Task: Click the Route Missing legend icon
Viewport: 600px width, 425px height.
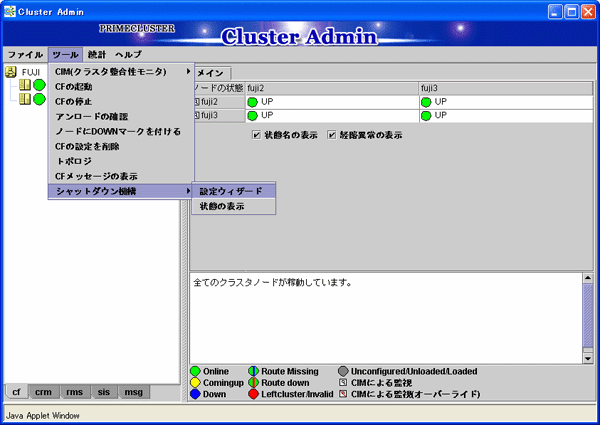Action: (x=253, y=371)
